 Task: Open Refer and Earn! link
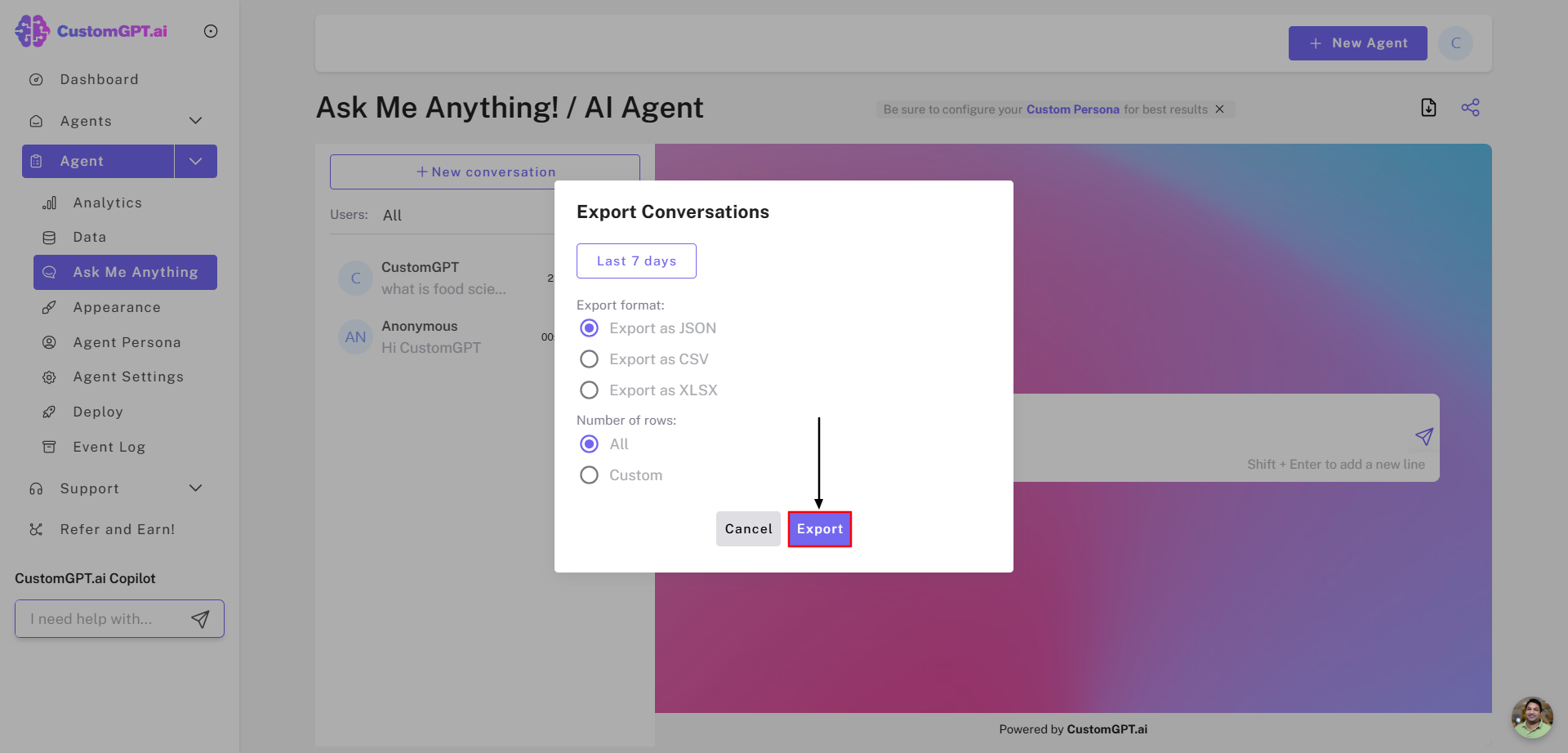tap(117, 529)
